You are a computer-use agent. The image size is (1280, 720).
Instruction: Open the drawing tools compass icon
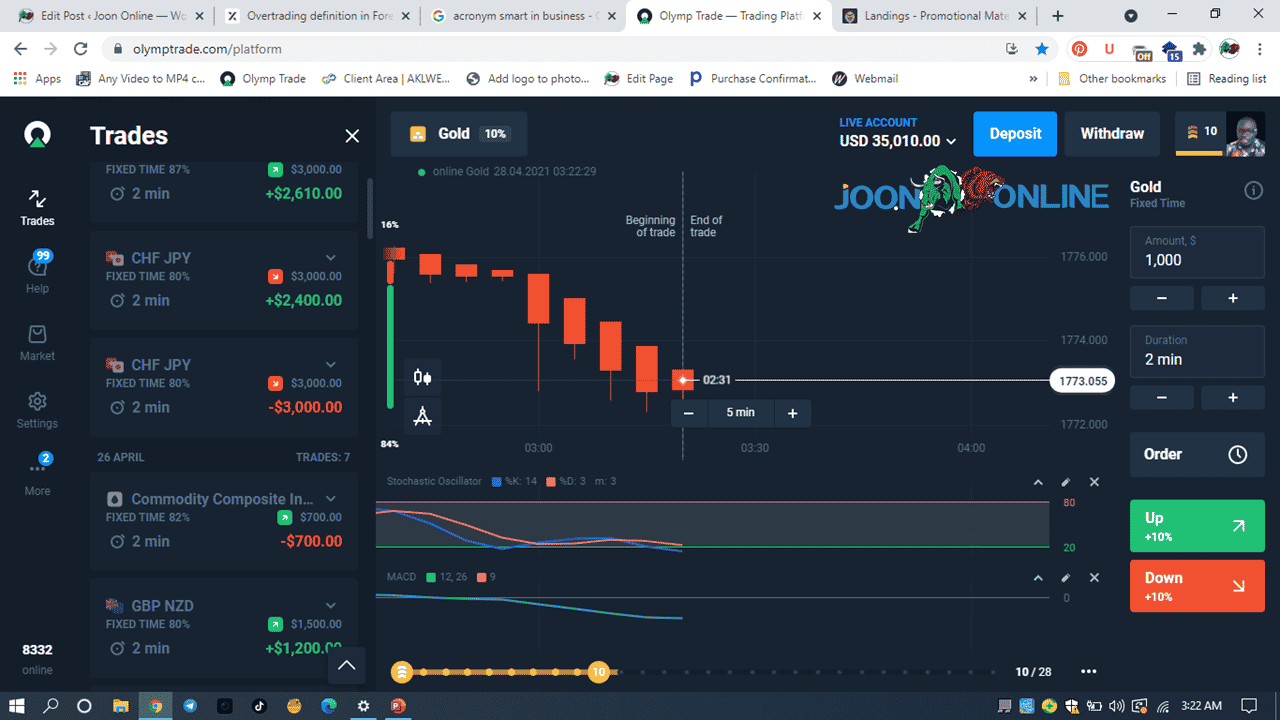[x=423, y=416]
